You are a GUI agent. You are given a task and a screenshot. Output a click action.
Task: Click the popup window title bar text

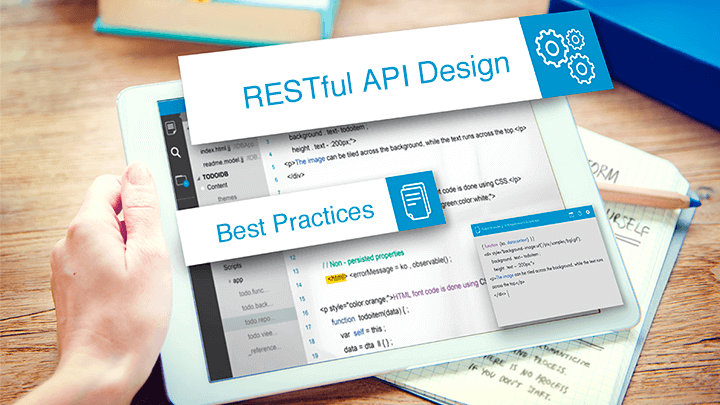click(x=510, y=224)
